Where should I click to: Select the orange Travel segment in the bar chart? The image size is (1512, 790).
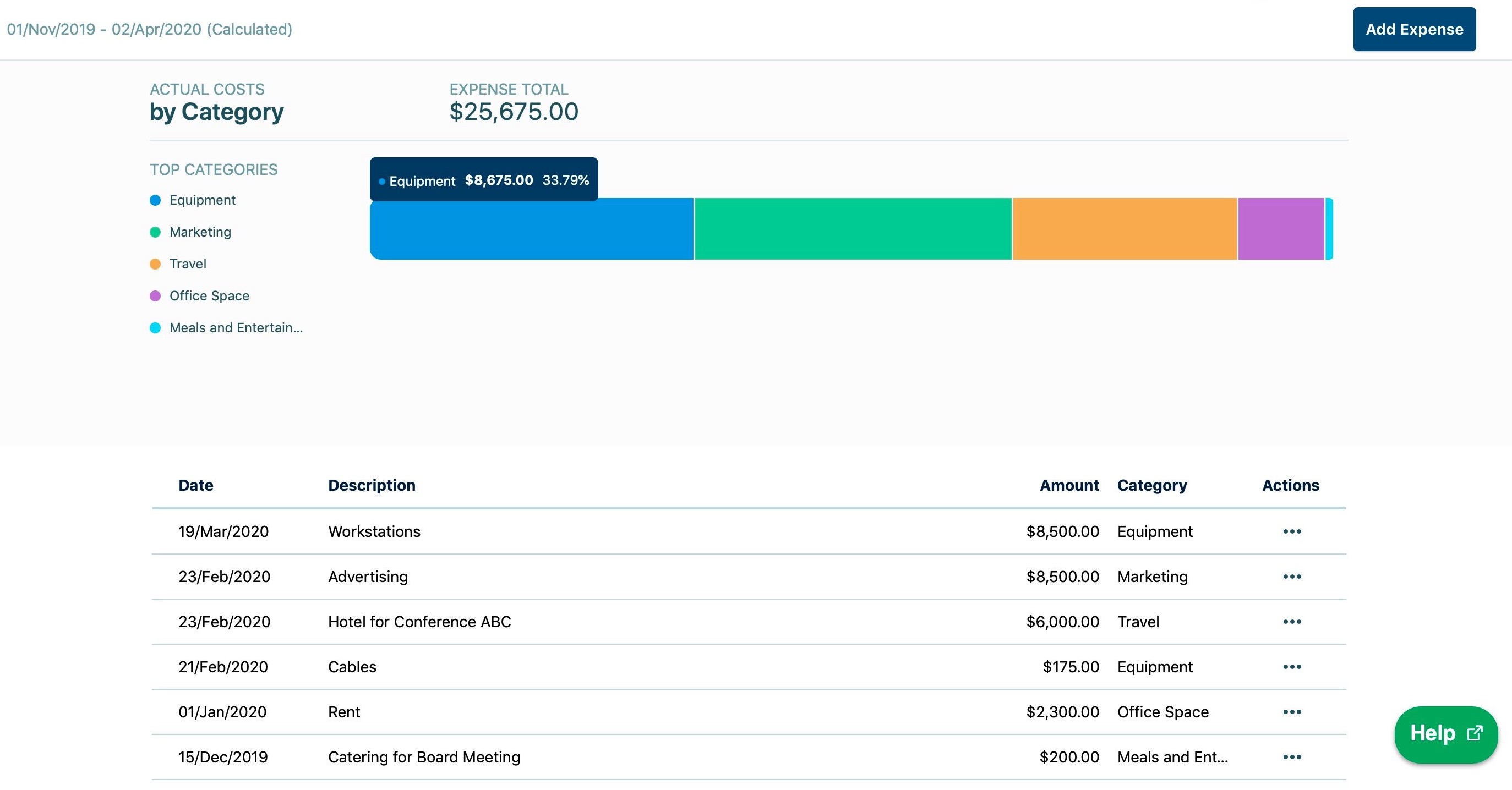(x=1125, y=229)
